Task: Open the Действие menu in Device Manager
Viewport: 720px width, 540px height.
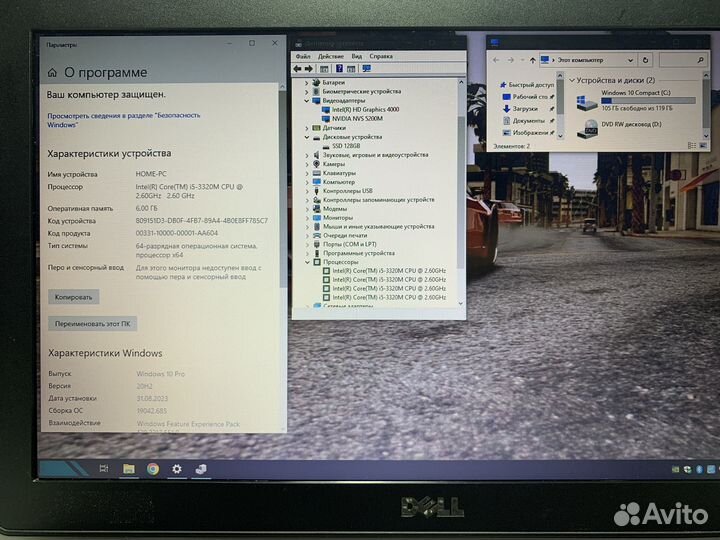Action: pyautogui.click(x=331, y=56)
